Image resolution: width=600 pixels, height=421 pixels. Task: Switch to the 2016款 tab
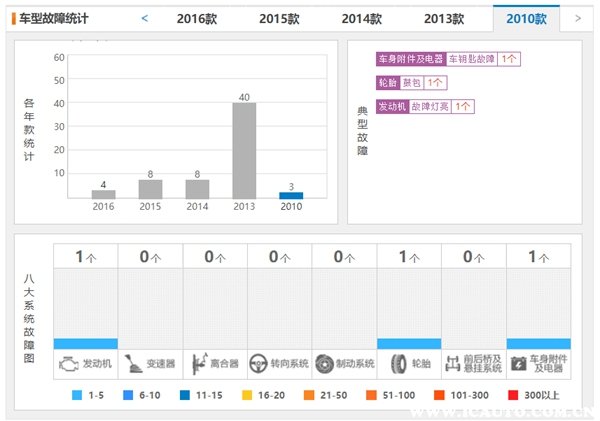pyautogui.click(x=197, y=18)
